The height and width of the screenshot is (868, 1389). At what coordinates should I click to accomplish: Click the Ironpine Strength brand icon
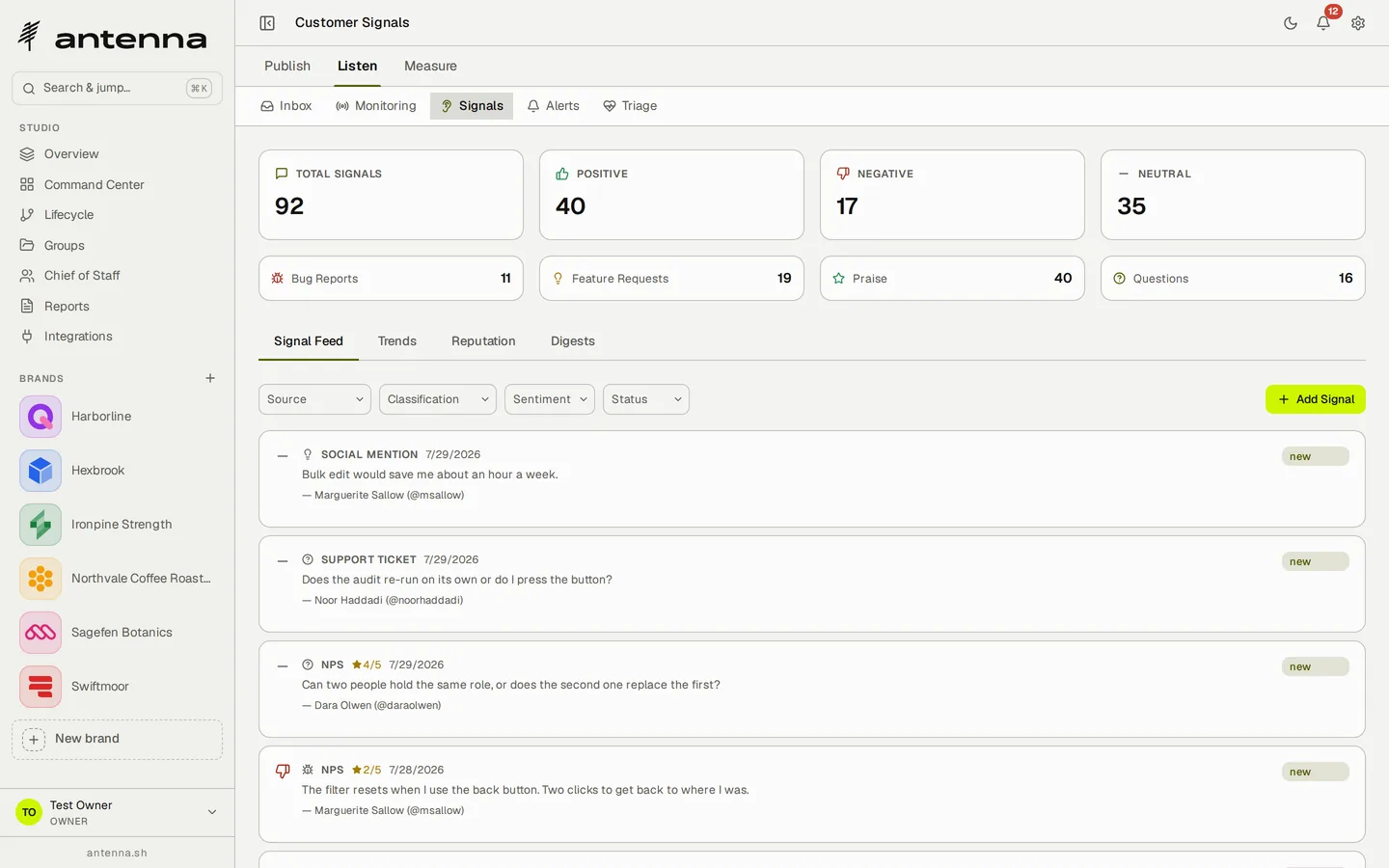(41, 525)
